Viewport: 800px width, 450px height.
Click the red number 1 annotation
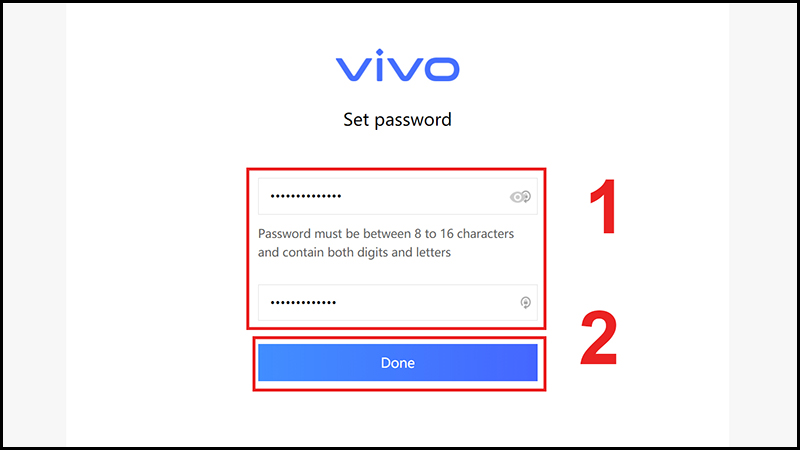(600, 207)
